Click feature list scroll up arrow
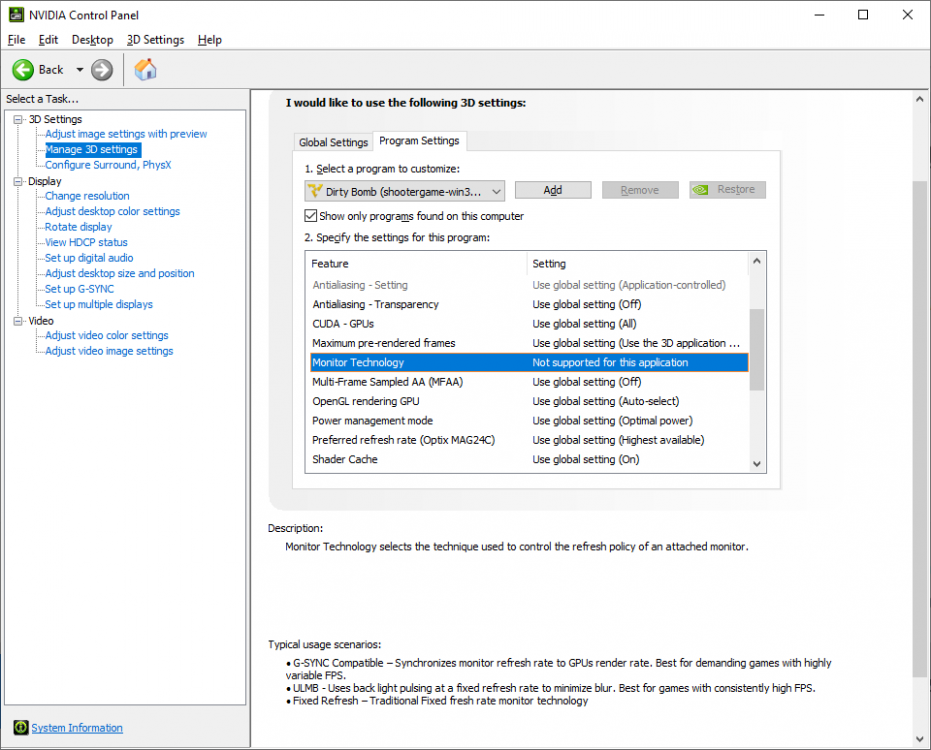Image resolution: width=931 pixels, height=750 pixels. (x=756, y=261)
